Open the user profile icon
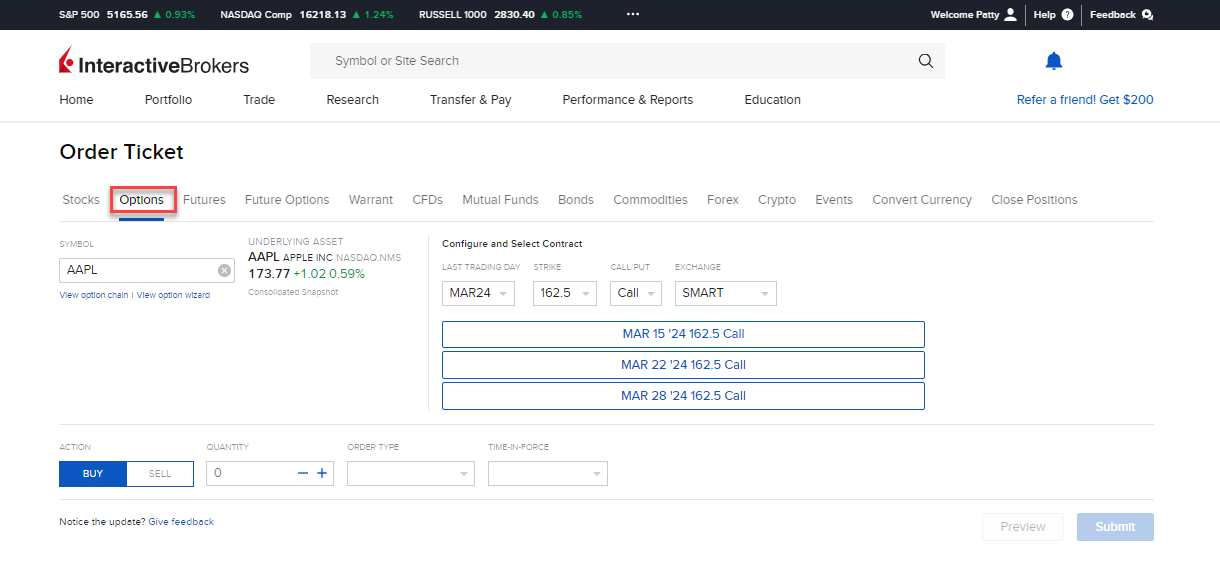 [1010, 15]
